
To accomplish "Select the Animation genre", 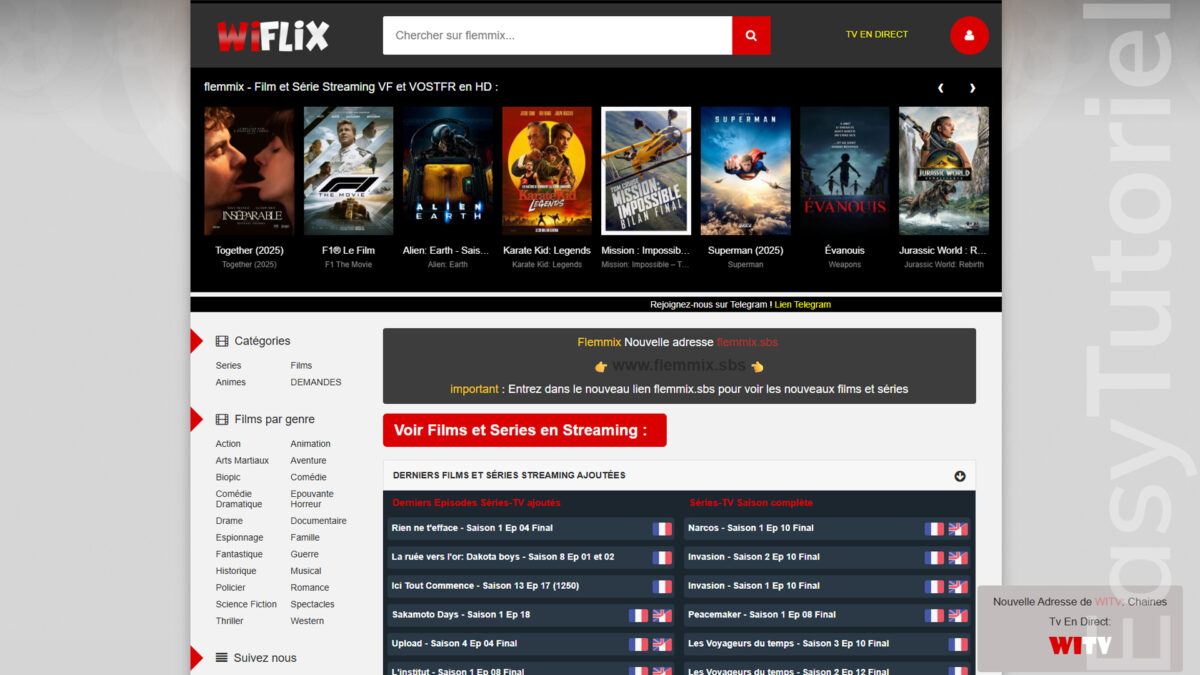I will coord(310,444).
